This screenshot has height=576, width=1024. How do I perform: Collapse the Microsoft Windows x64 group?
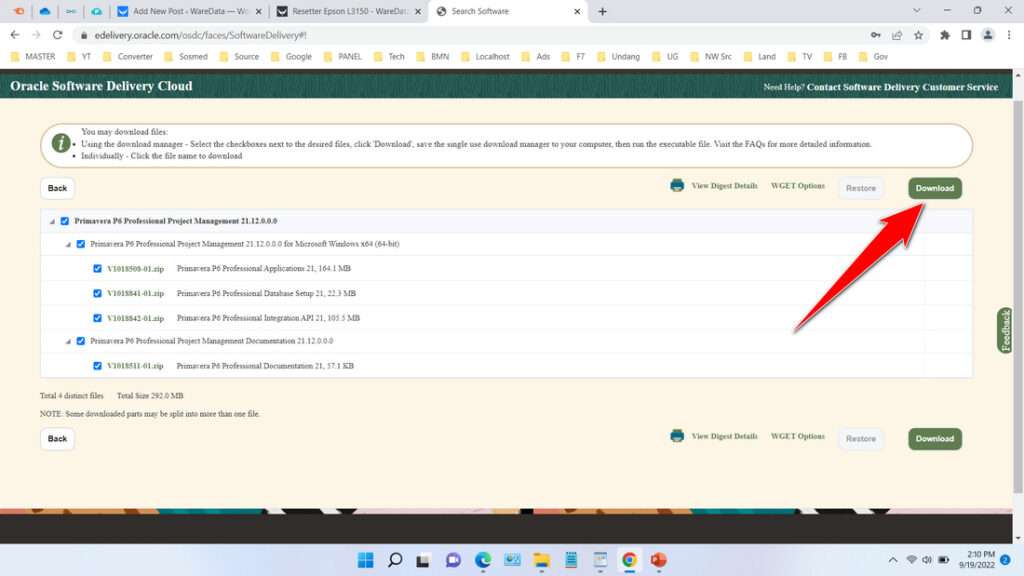[x=68, y=245]
